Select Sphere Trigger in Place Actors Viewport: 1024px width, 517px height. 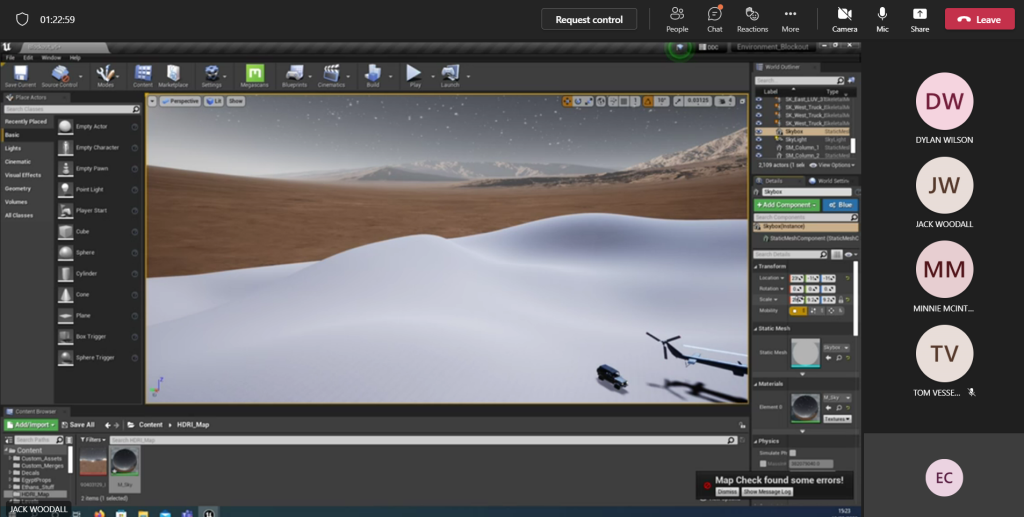[98, 358]
